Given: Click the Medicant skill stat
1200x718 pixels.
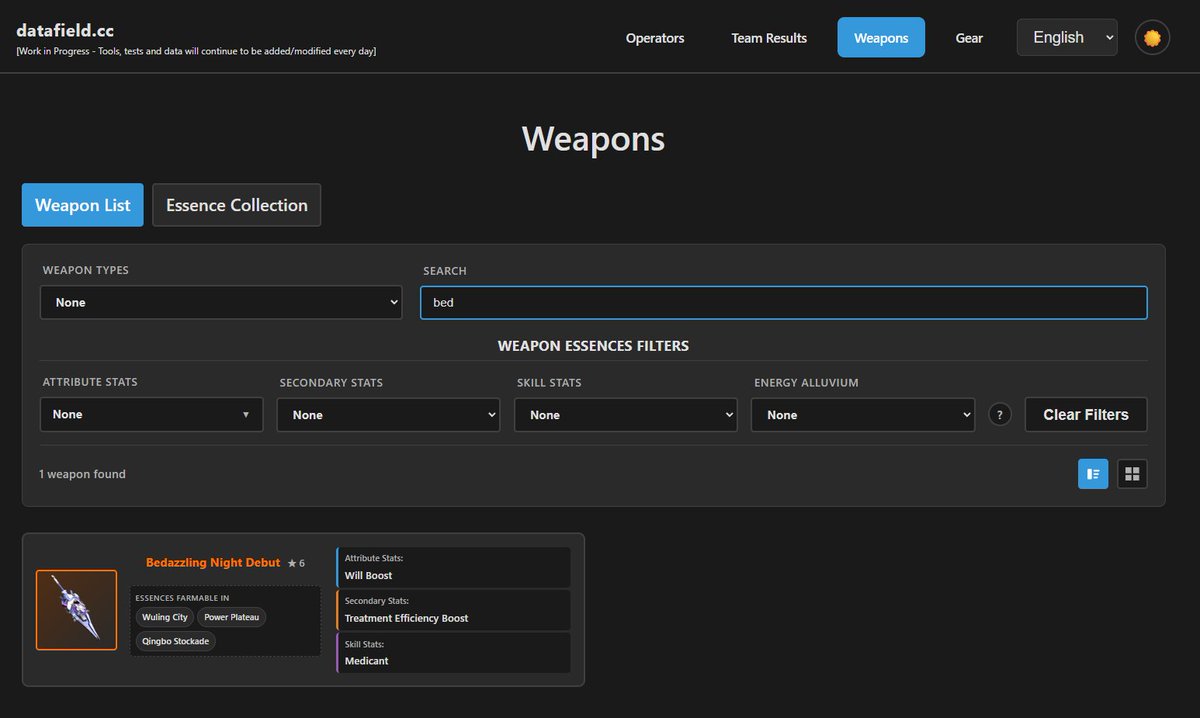Looking at the screenshot, I should [x=367, y=661].
